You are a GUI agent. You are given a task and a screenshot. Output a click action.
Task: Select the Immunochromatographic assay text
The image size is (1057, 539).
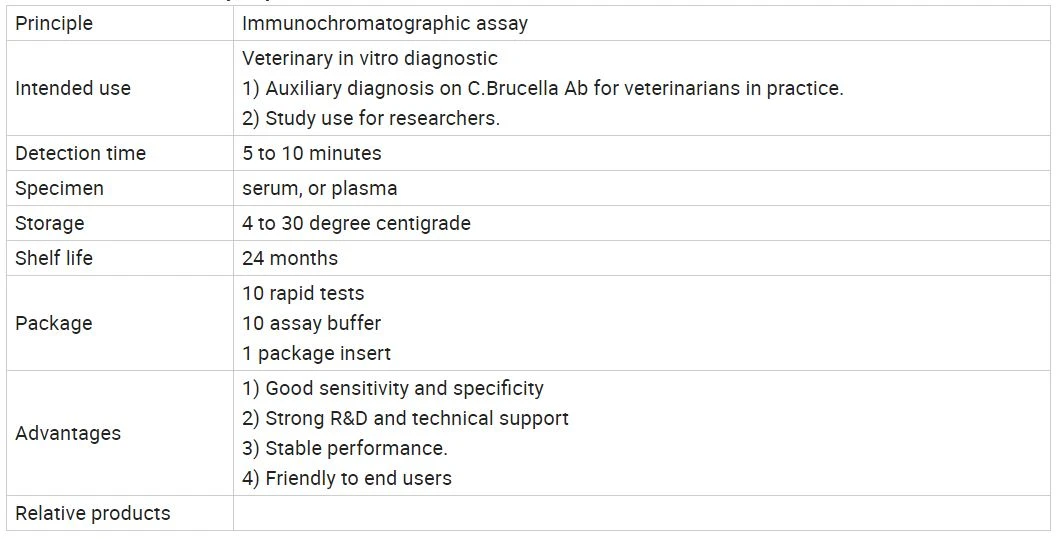385,24
